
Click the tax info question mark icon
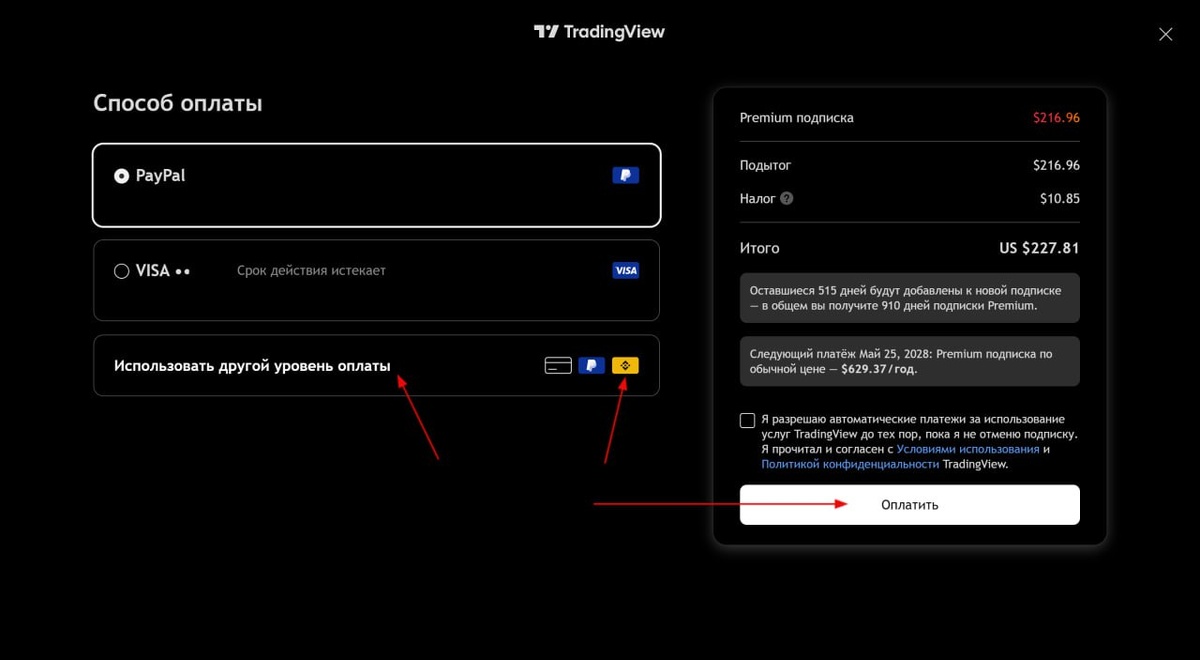786,198
